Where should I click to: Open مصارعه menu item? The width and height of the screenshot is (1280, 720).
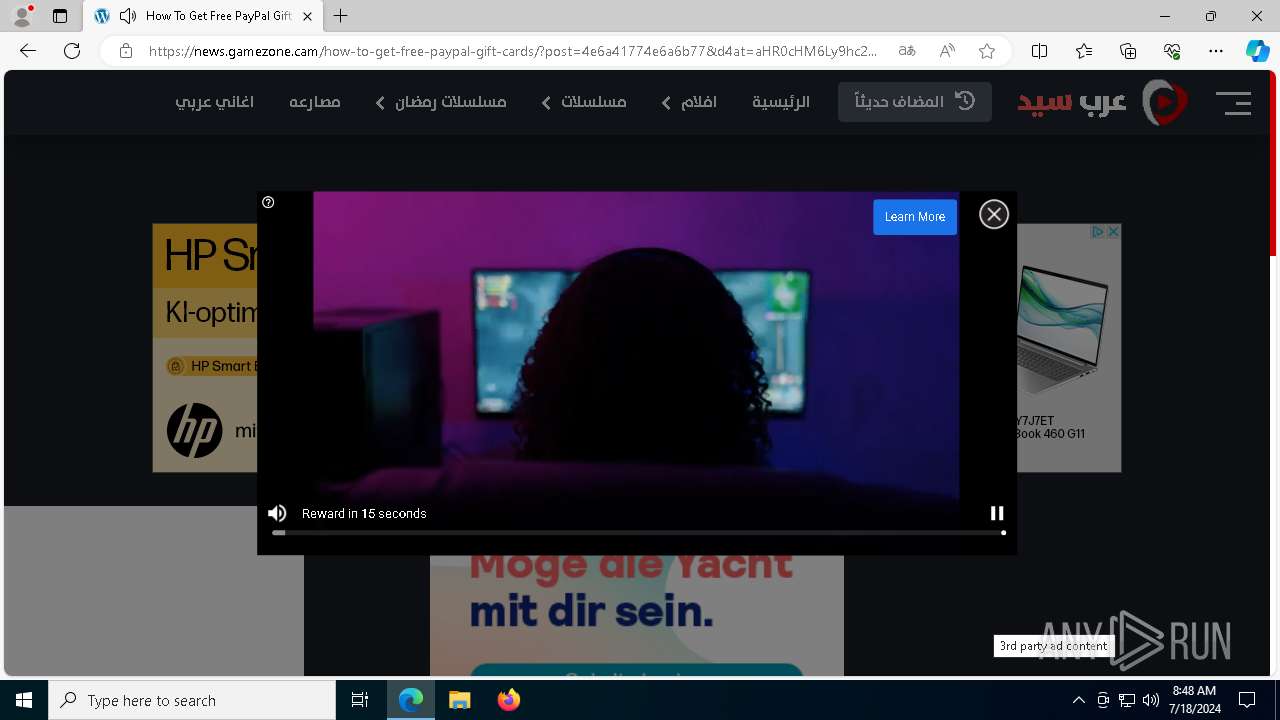tap(315, 102)
